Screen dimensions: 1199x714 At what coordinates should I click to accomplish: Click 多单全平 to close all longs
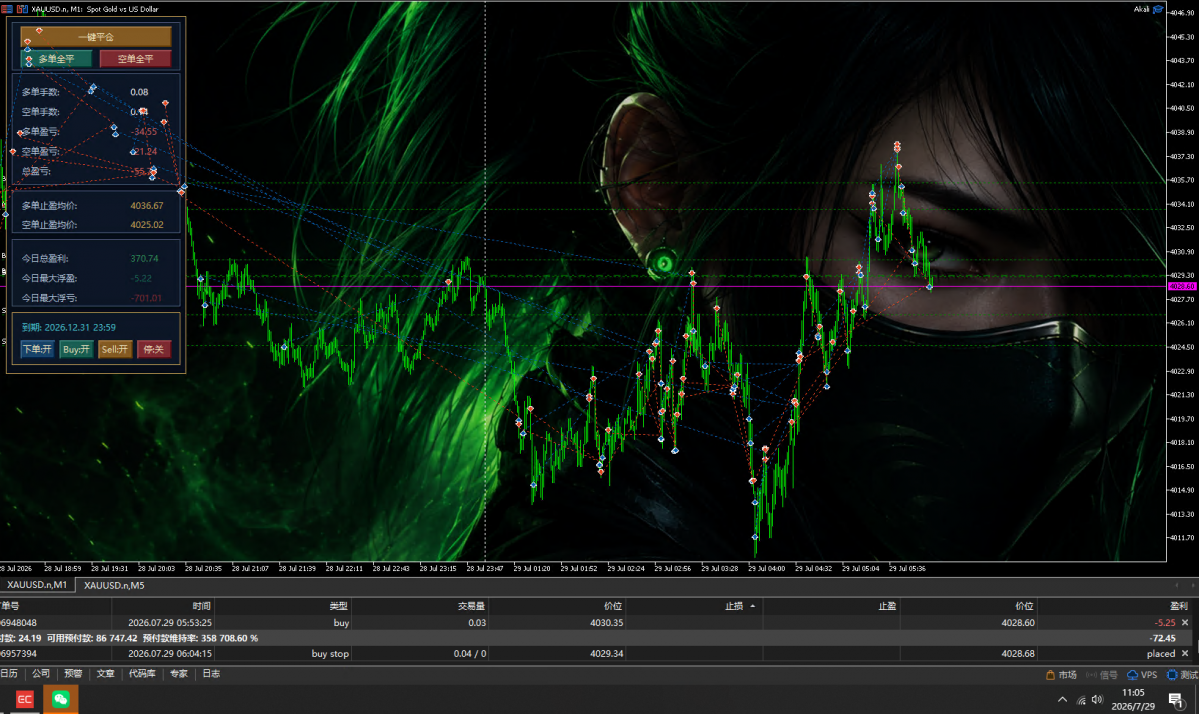coord(57,59)
